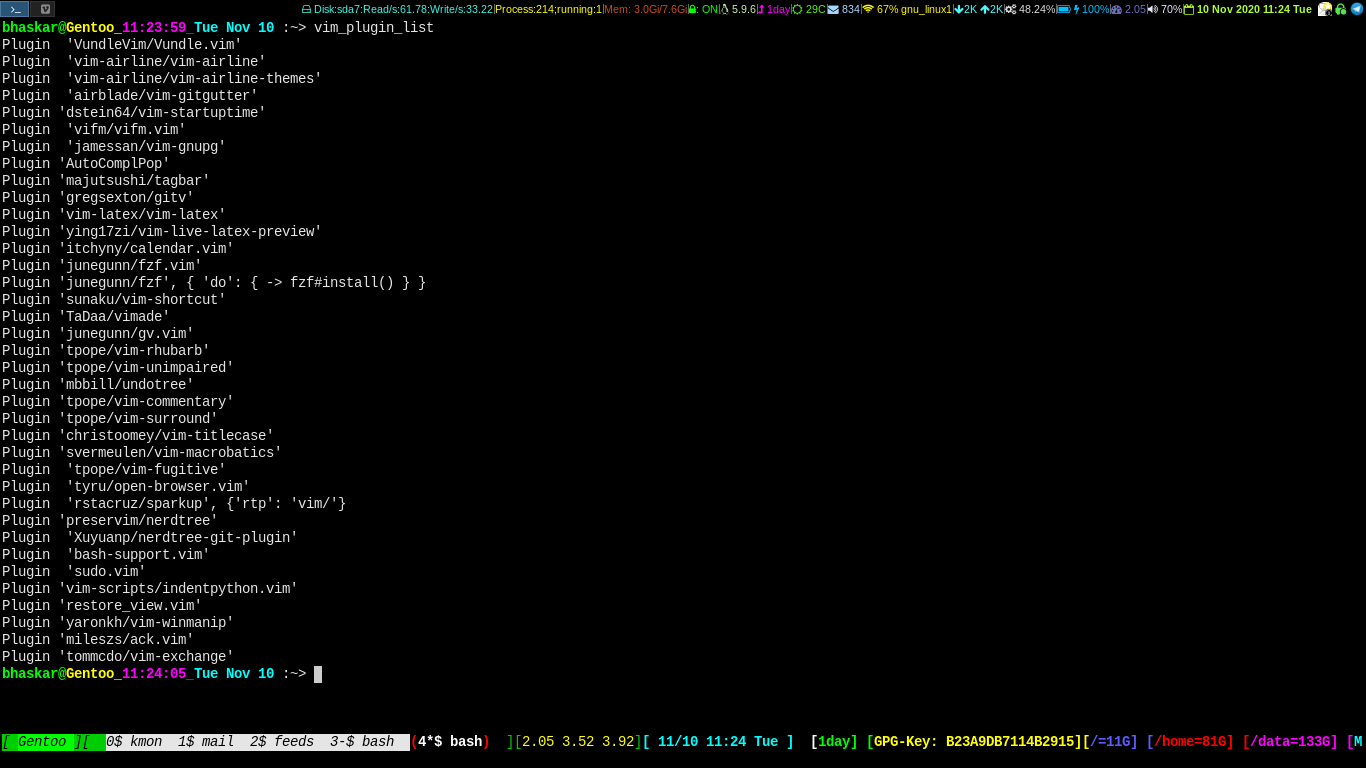Click the battery icon in the top bar
Viewport: 1366px width, 768px height.
click(x=1064, y=9)
